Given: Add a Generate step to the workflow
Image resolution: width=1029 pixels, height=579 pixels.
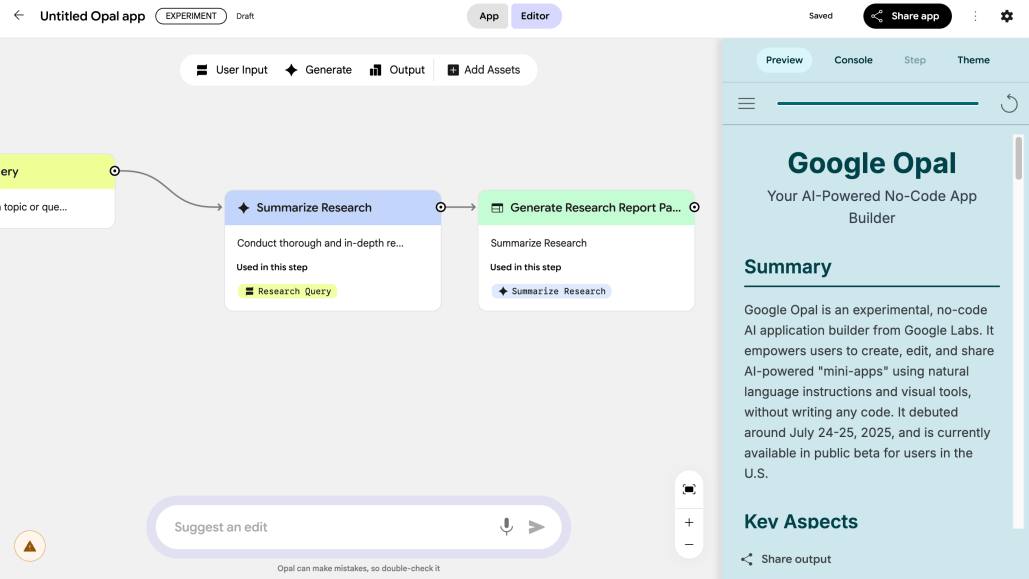Looking at the screenshot, I should coord(318,69).
